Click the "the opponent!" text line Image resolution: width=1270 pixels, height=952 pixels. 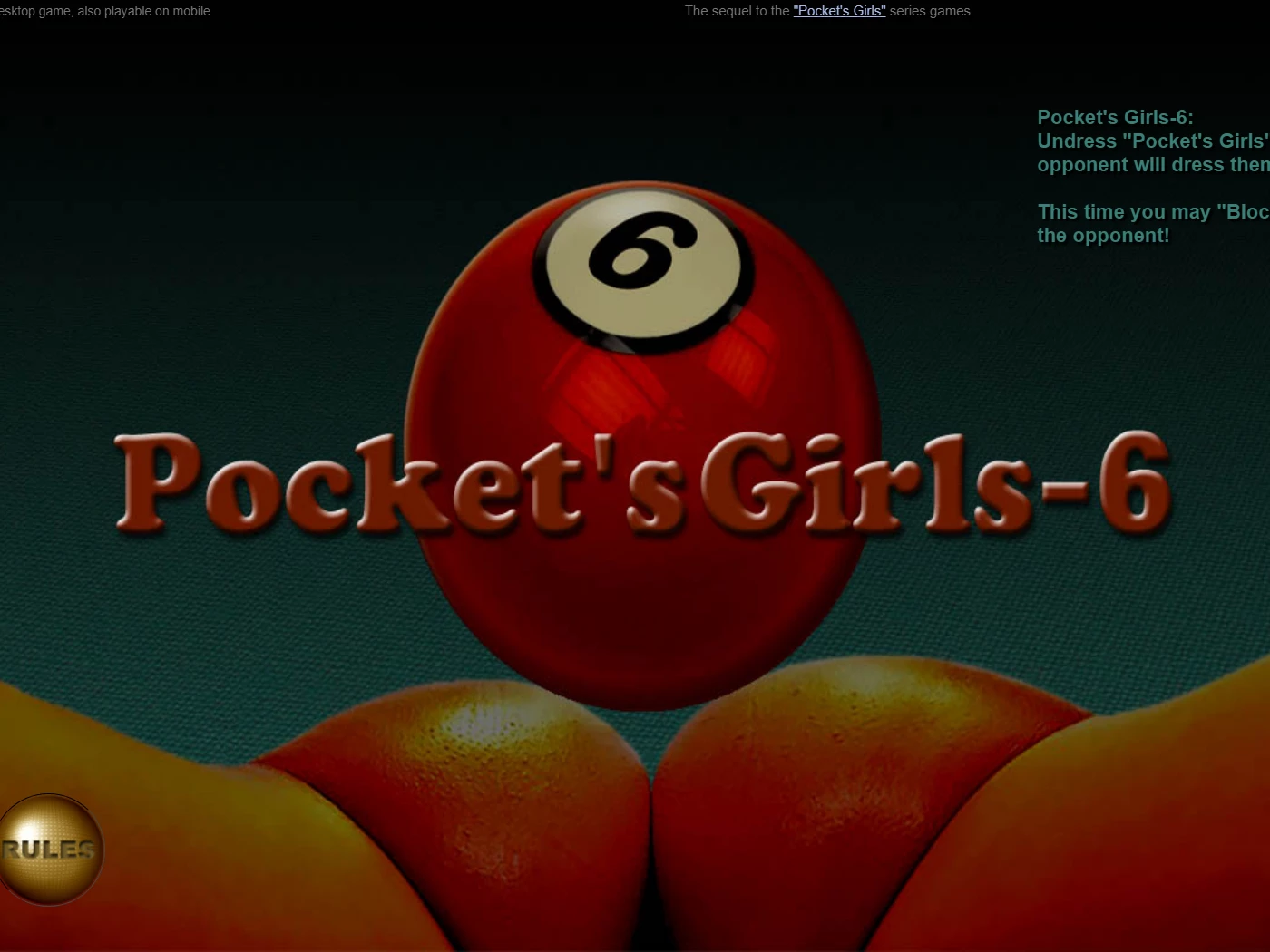[1103, 235]
